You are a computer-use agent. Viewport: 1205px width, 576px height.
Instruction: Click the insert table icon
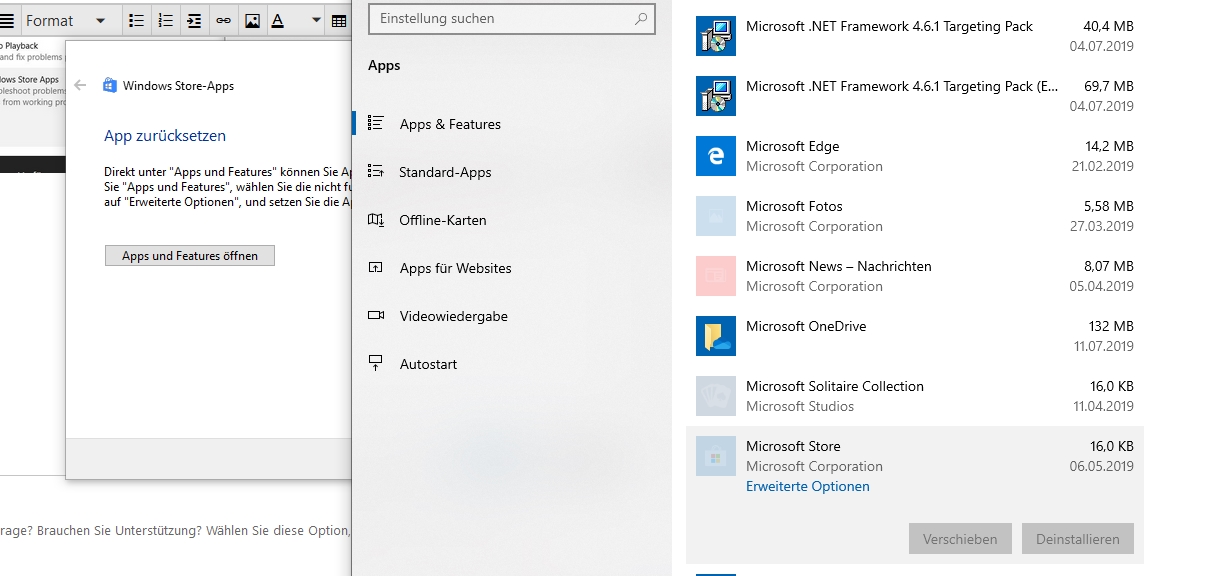click(x=339, y=20)
